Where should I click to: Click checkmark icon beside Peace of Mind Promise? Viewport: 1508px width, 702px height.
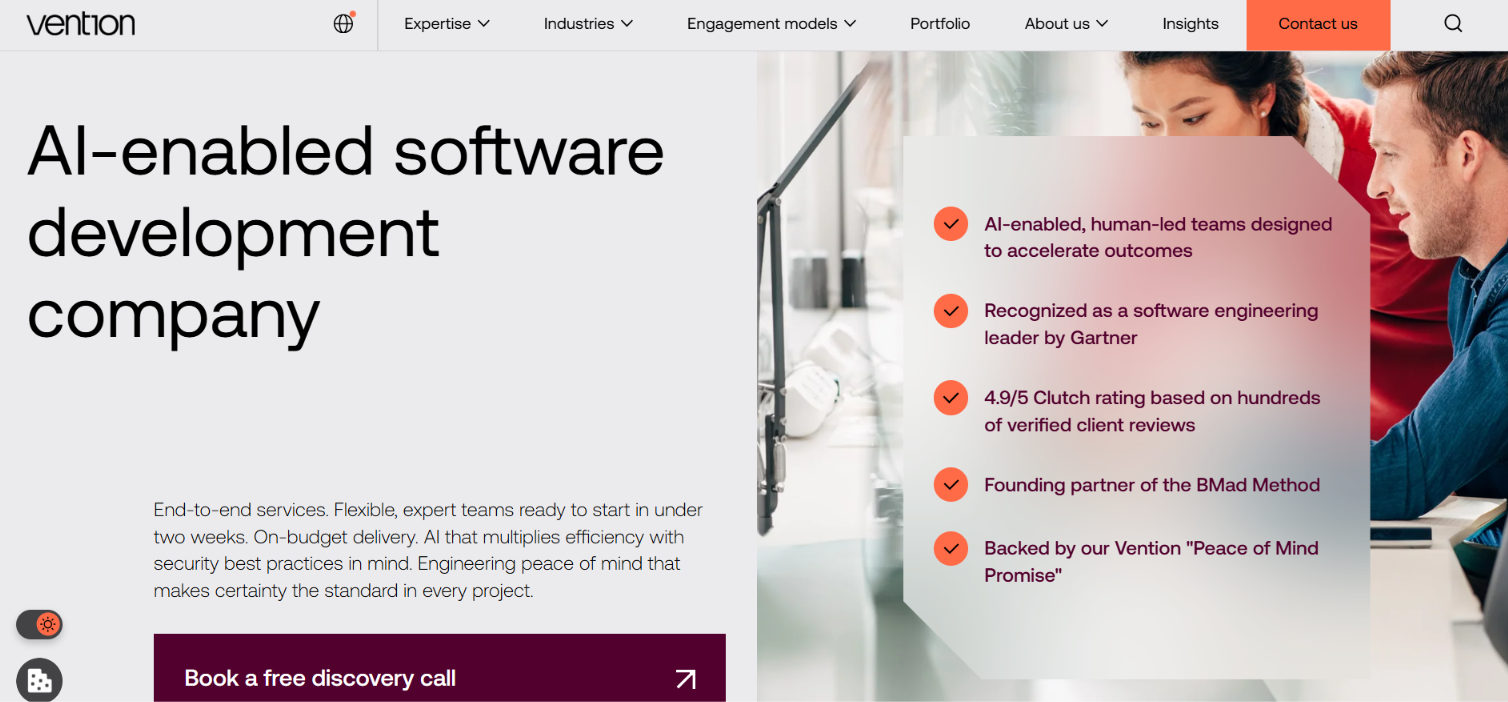pos(951,548)
